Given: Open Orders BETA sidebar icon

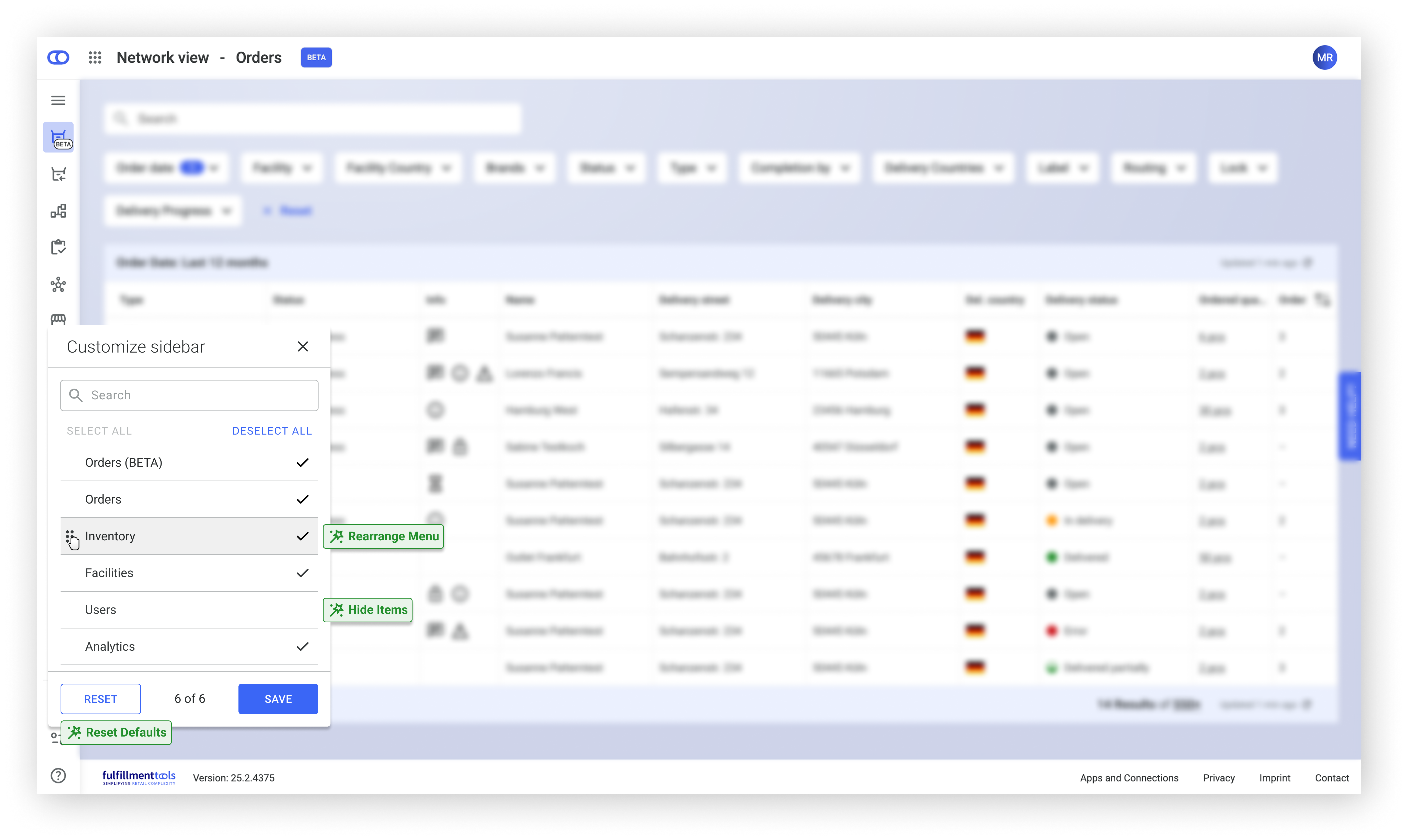Looking at the screenshot, I should click(x=58, y=137).
